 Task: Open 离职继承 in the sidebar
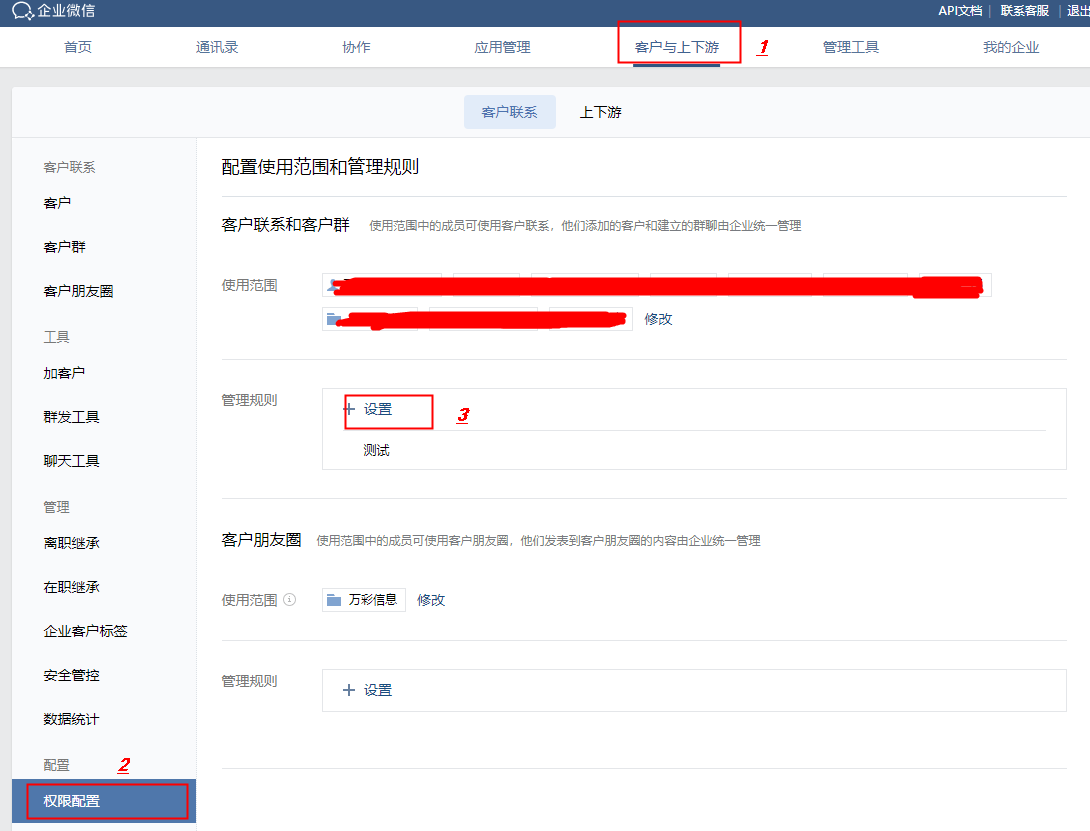(x=71, y=543)
